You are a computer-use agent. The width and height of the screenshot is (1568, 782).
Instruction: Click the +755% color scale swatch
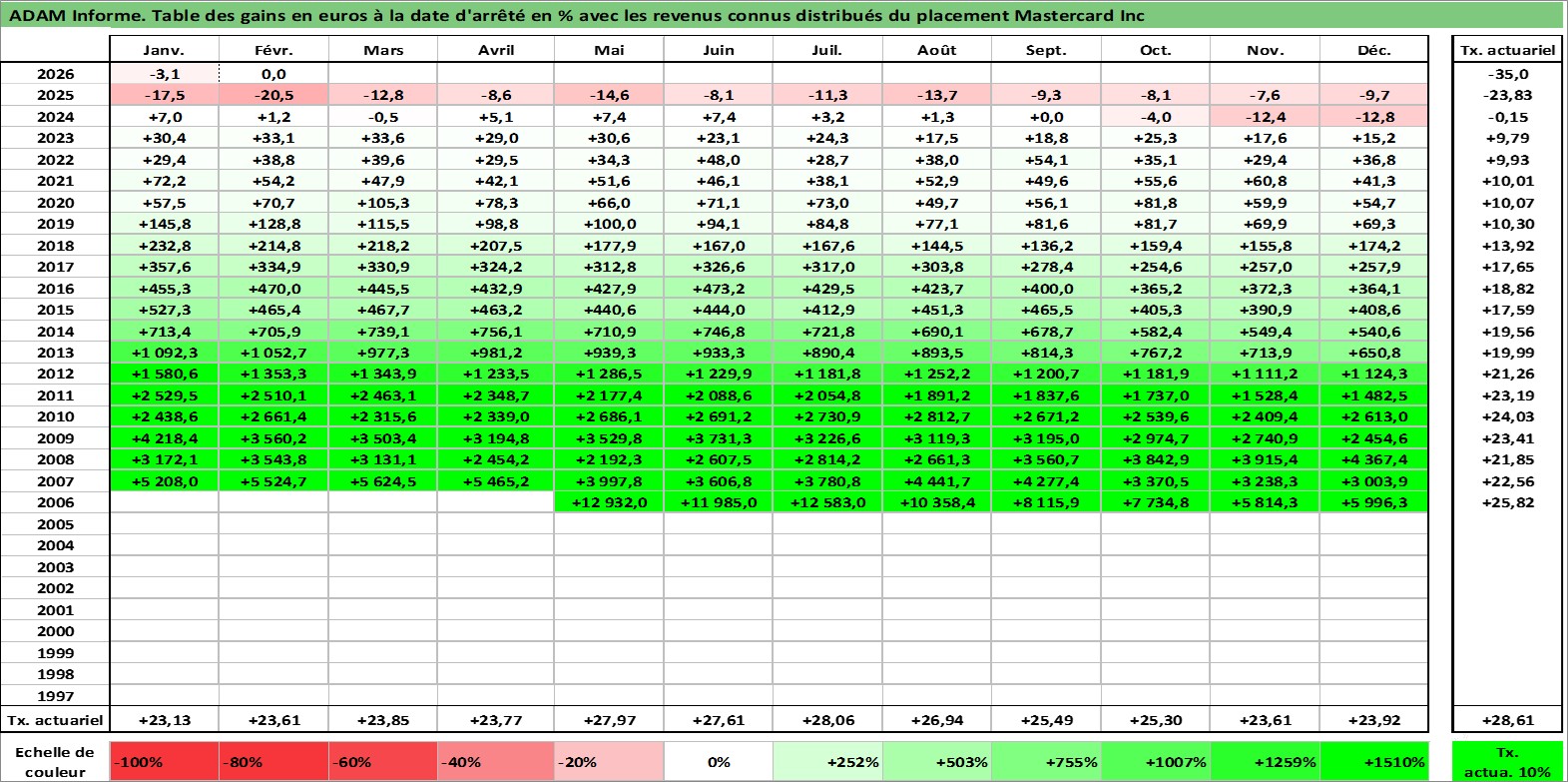tap(1046, 762)
